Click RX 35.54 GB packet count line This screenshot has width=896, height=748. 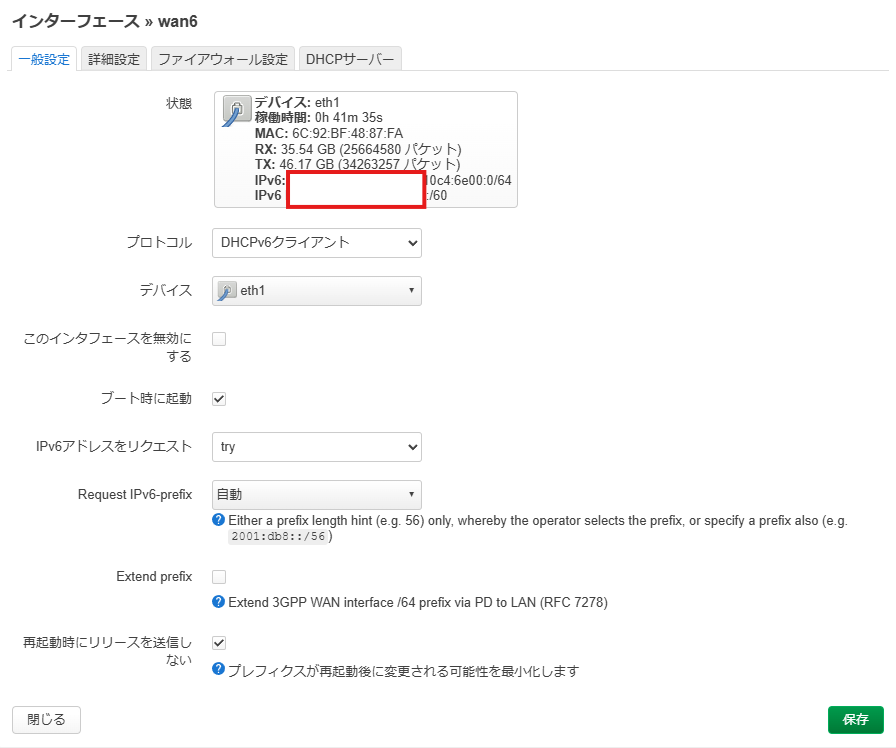358,149
